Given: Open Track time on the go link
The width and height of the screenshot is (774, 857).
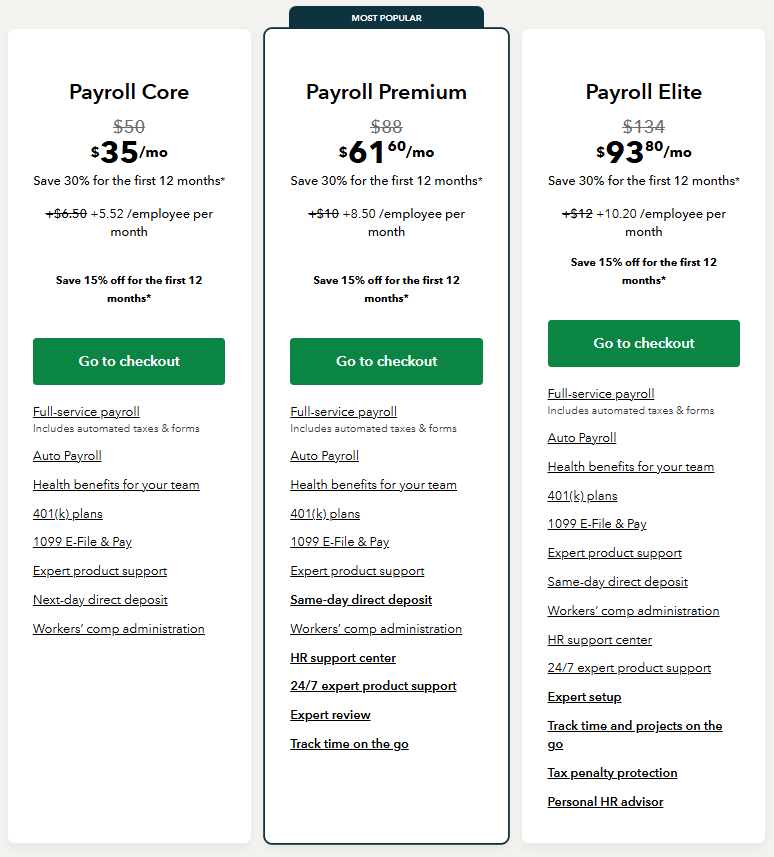Looking at the screenshot, I should point(349,744).
